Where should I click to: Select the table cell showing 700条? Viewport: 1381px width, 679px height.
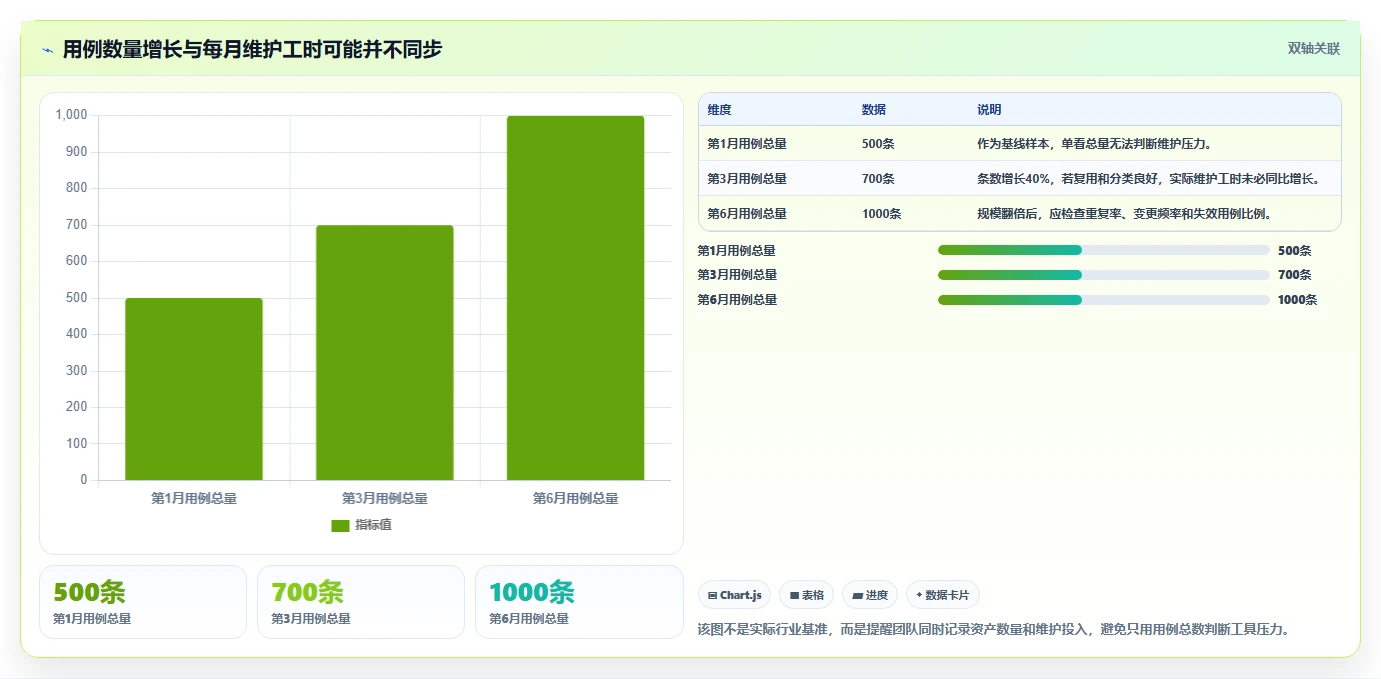878,179
